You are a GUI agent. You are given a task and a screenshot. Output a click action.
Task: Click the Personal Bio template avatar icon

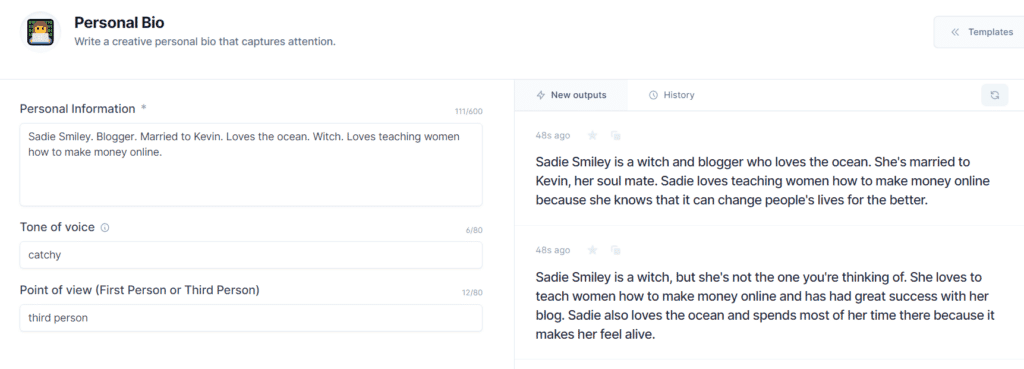click(x=40, y=32)
